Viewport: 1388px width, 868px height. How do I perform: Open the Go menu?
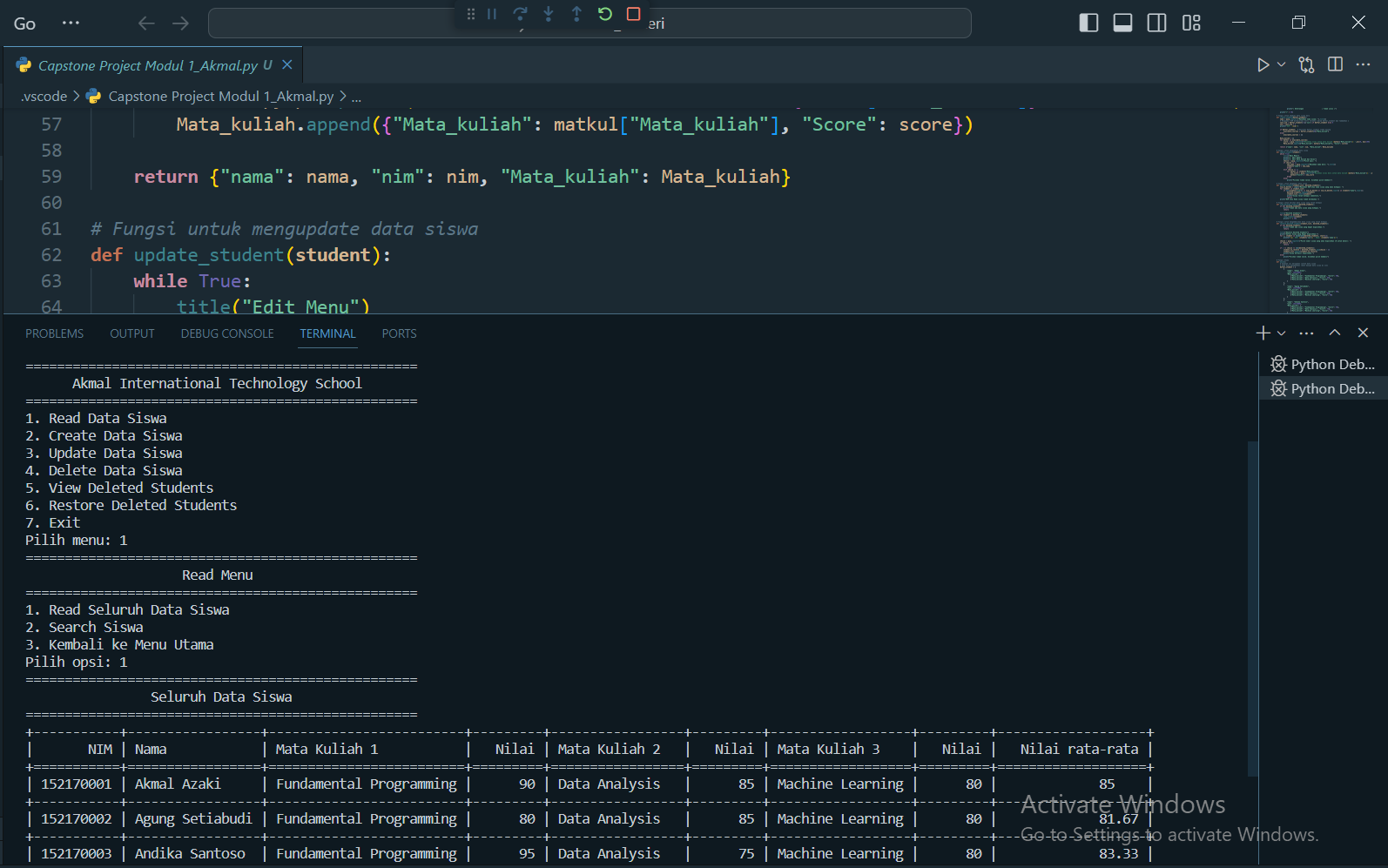[25, 24]
